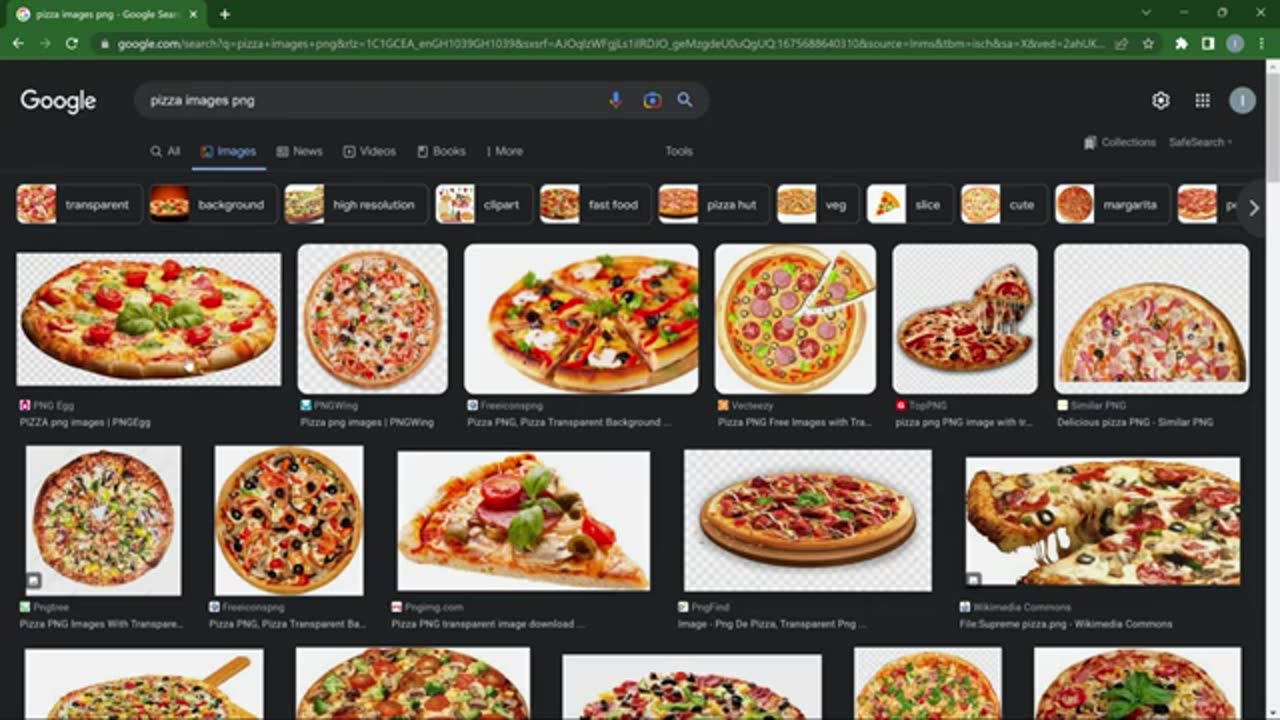Show more filter chips with right arrow

(1254, 208)
